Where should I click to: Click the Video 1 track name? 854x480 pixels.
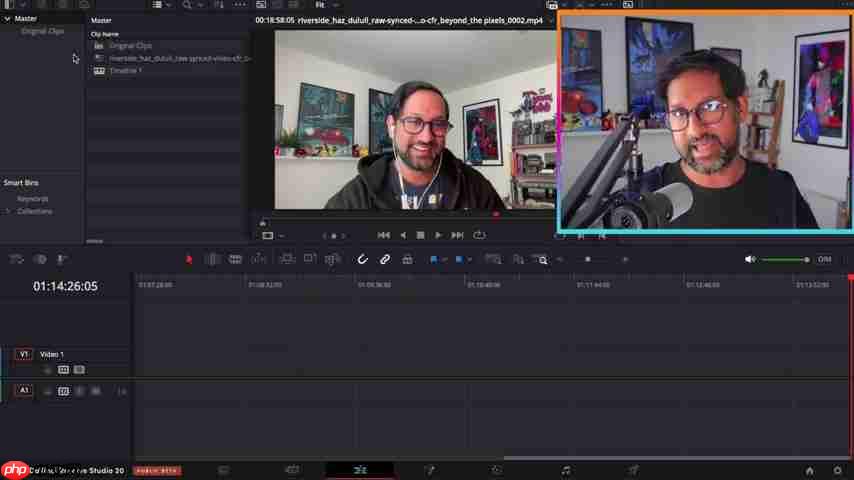[x=52, y=355]
